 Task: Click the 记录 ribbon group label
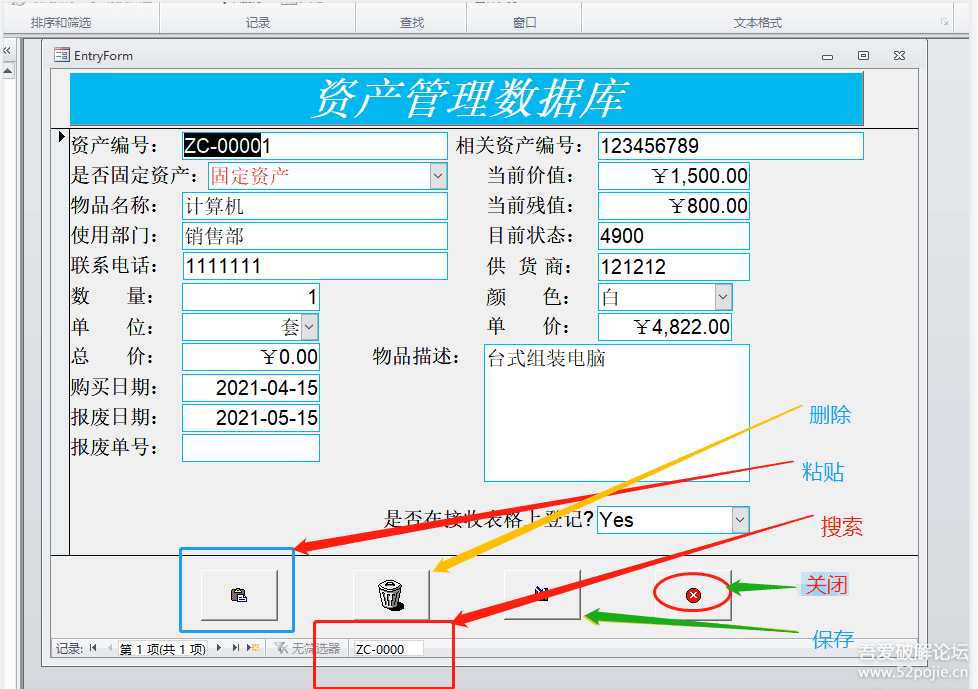pos(258,22)
